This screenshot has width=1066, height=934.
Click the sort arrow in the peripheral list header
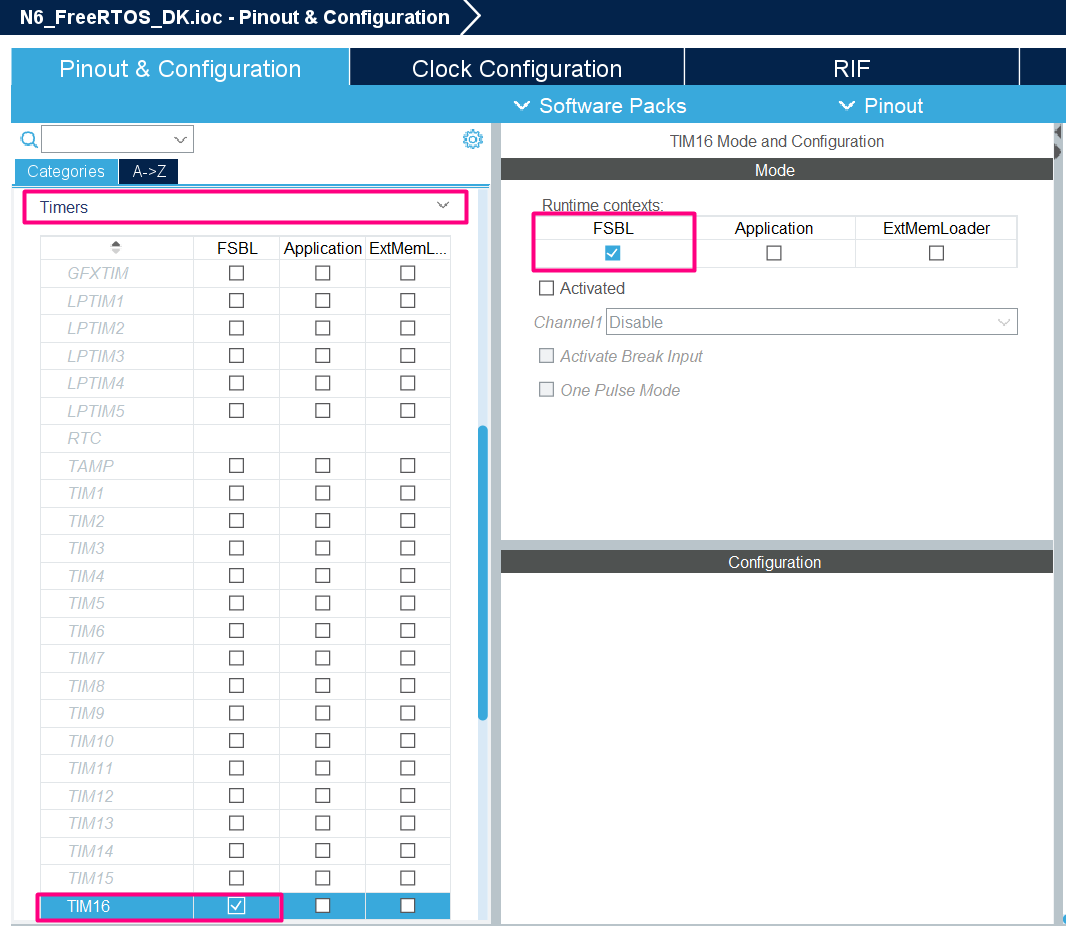115,247
